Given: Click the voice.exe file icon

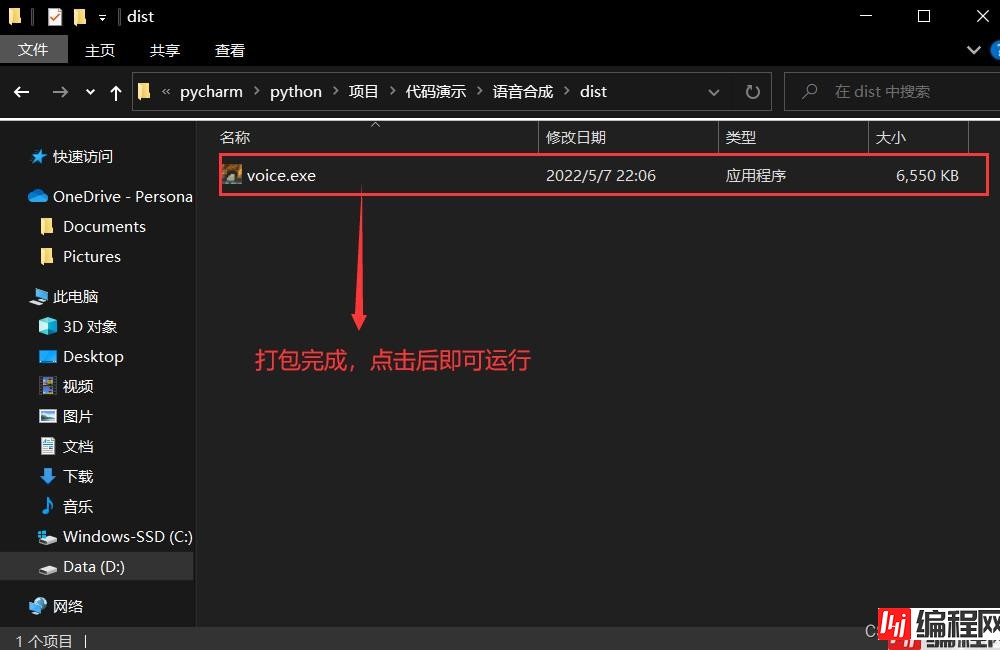Looking at the screenshot, I should click(x=232, y=175).
